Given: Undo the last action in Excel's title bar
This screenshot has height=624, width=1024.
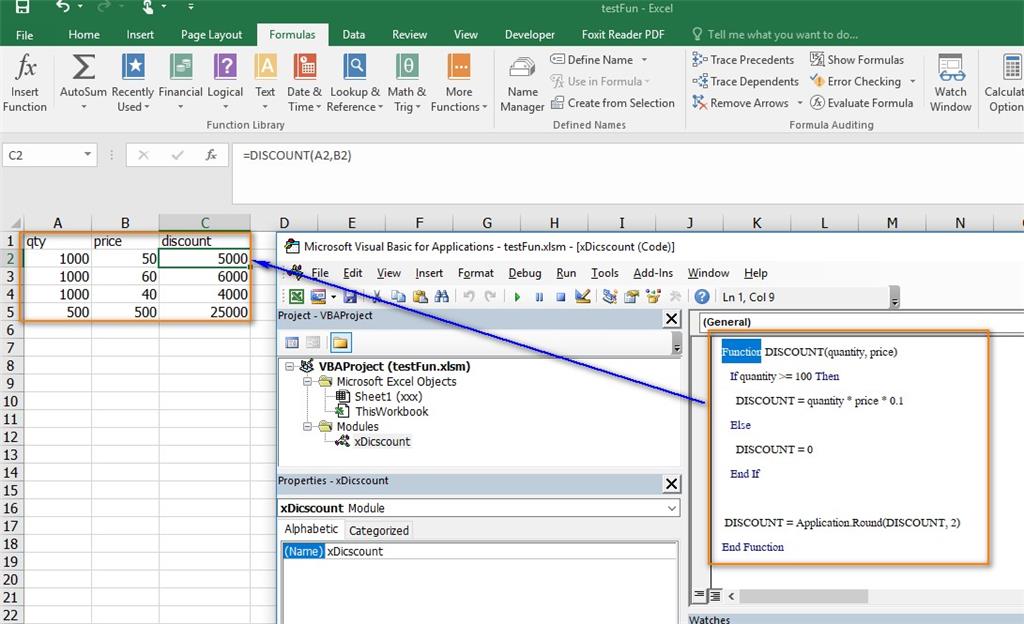Looking at the screenshot, I should pos(63,7).
